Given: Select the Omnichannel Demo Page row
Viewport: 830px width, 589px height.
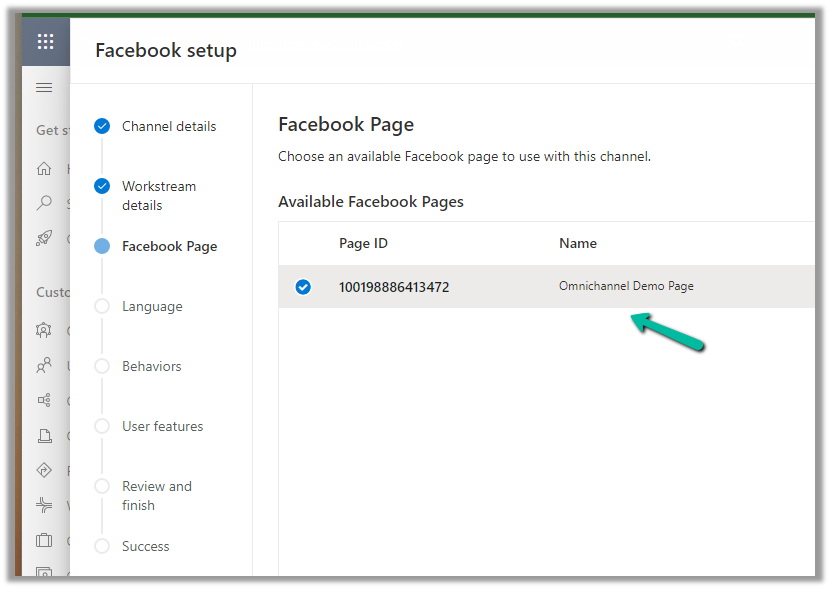Looking at the screenshot, I should point(626,287).
